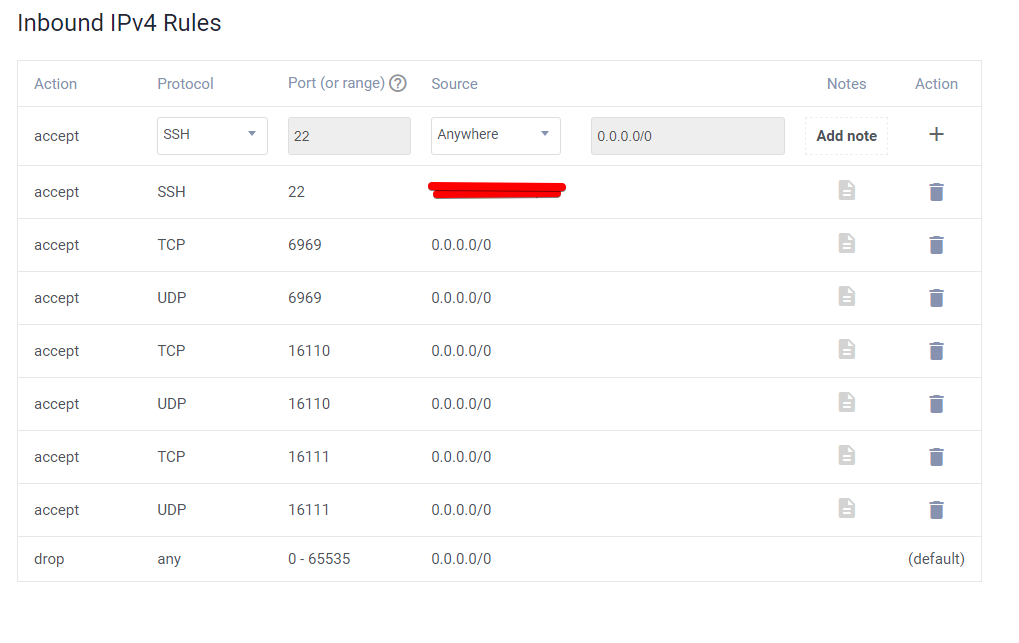The height and width of the screenshot is (643, 1019).
Task: Click source 0.0.0.0/0 in UDP 16111 row
Action: click(x=461, y=510)
